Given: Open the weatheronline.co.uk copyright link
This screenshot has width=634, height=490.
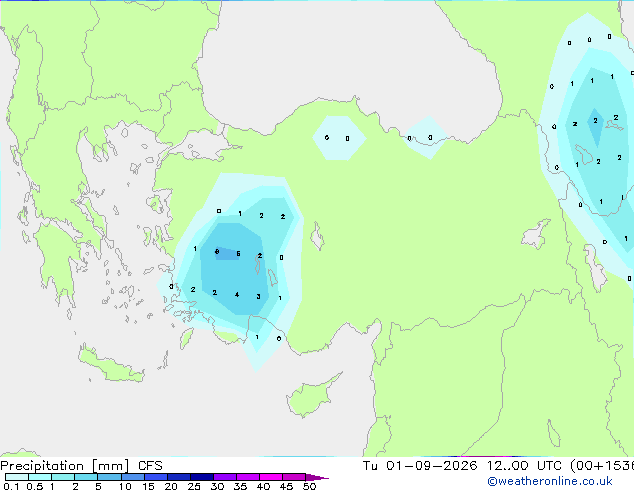Looking at the screenshot, I should click(x=550, y=481).
